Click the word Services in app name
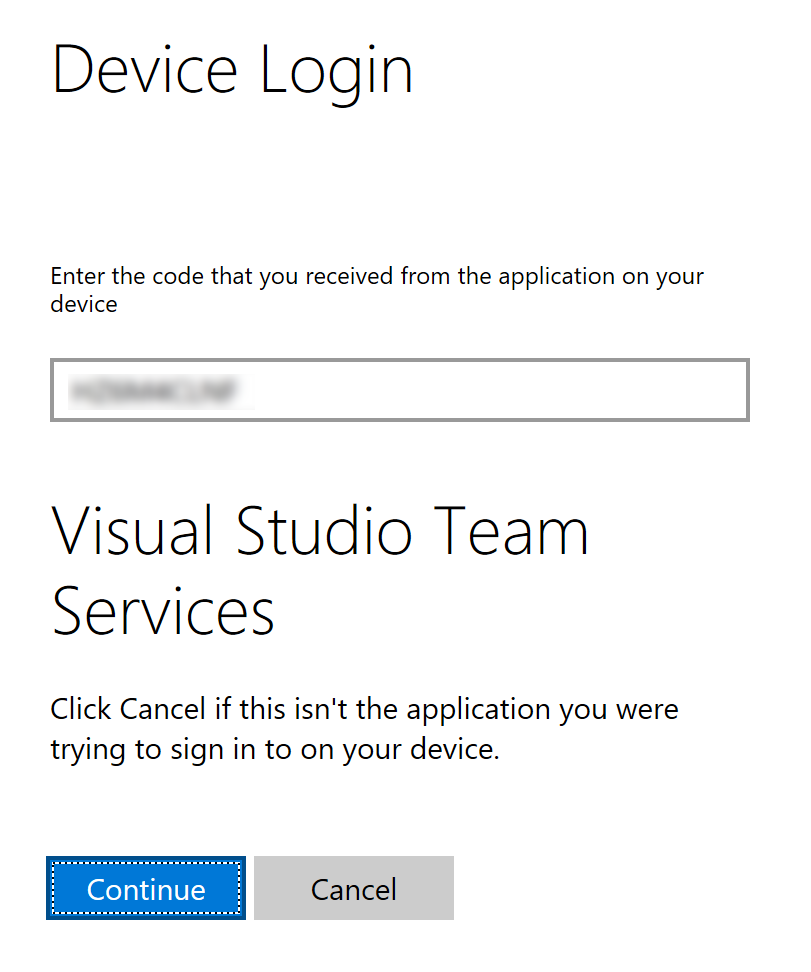The width and height of the screenshot is (811, 972). 163,611
